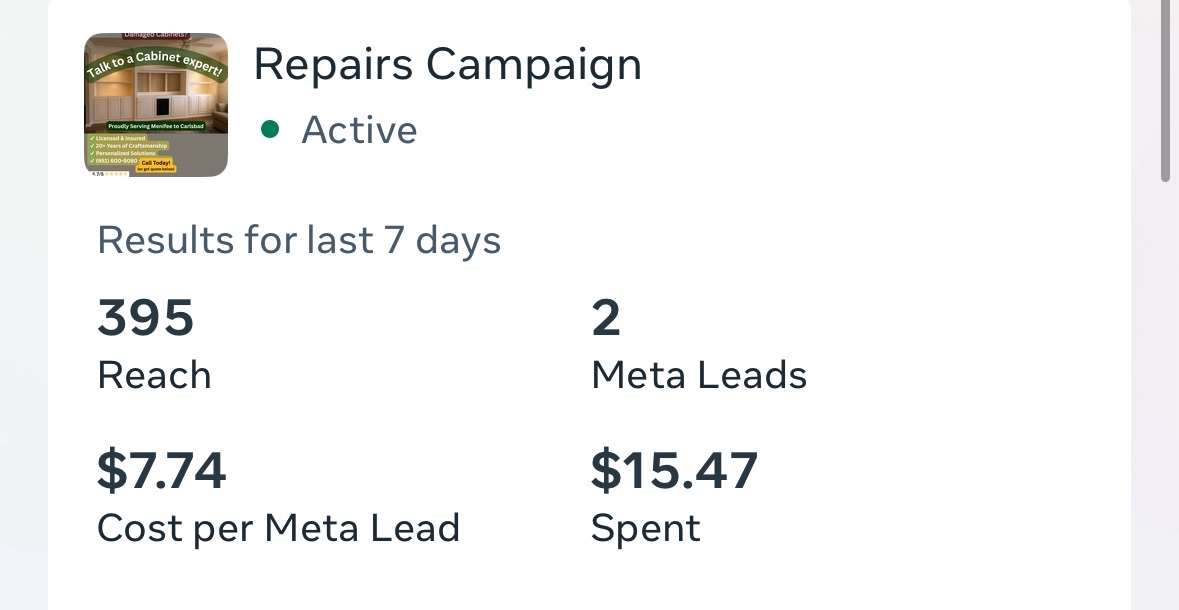Click the Talk to a Cabinet expert banner

[156, 64]
